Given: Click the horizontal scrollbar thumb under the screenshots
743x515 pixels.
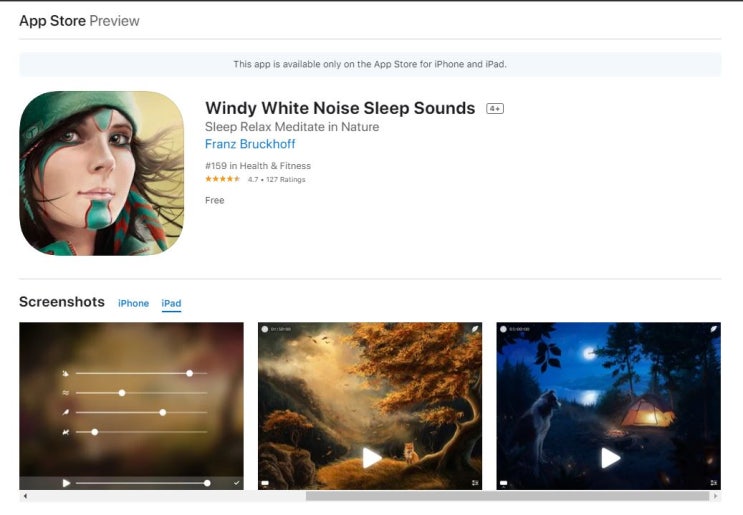Looking at the screenshot, I should (507, 496).
